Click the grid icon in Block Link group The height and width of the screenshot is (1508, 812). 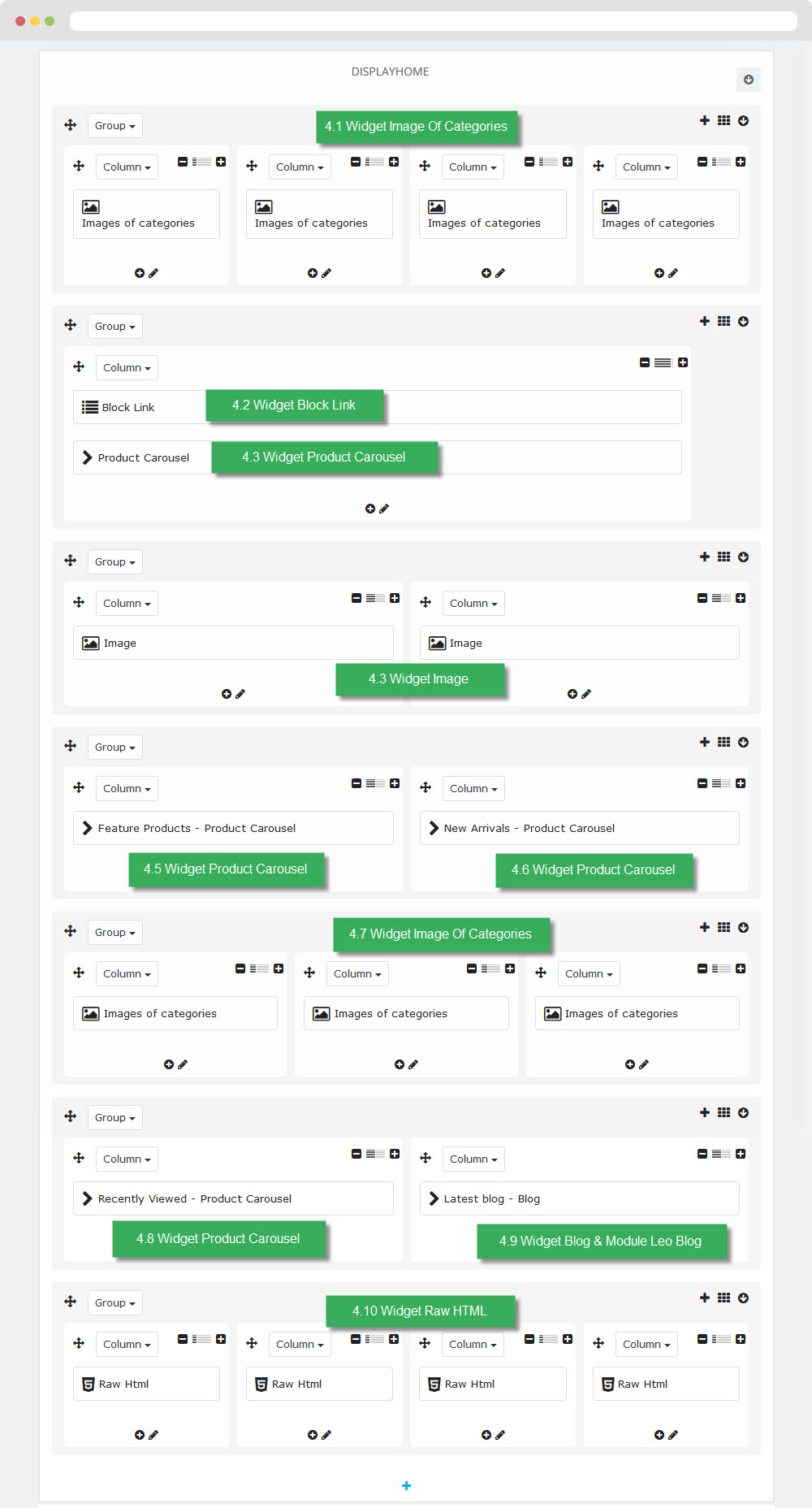(723, 321)
